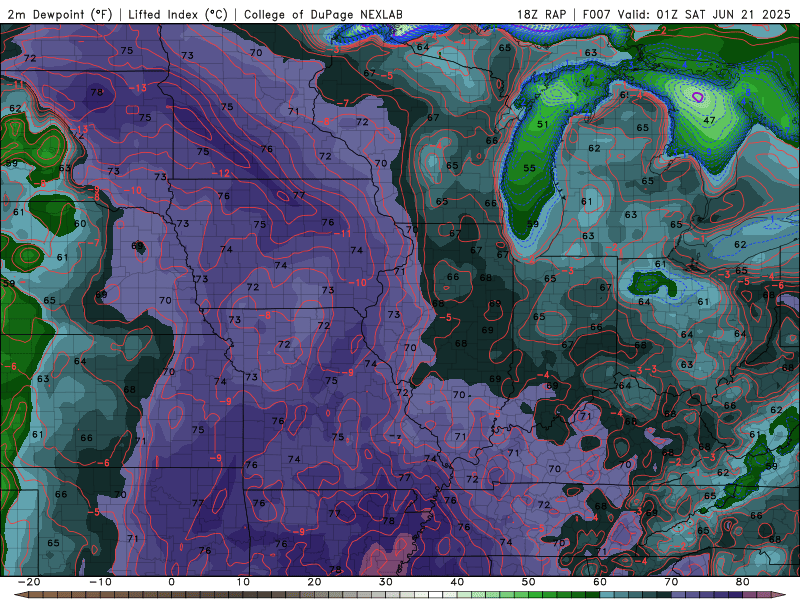
Task: Select the 'Lifted Index (°C)' header label
Action: (x=178, y=14)
